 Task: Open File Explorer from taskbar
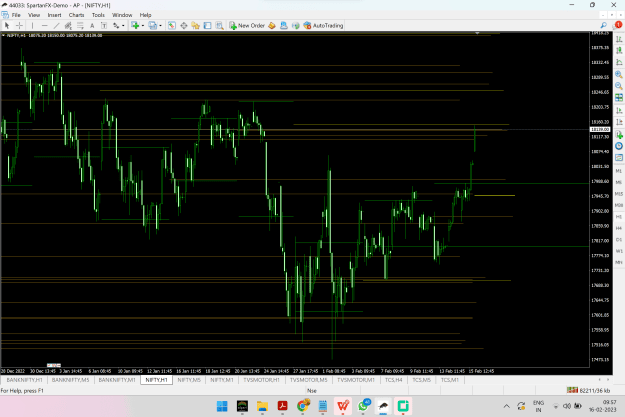click(x=262, y=406)
